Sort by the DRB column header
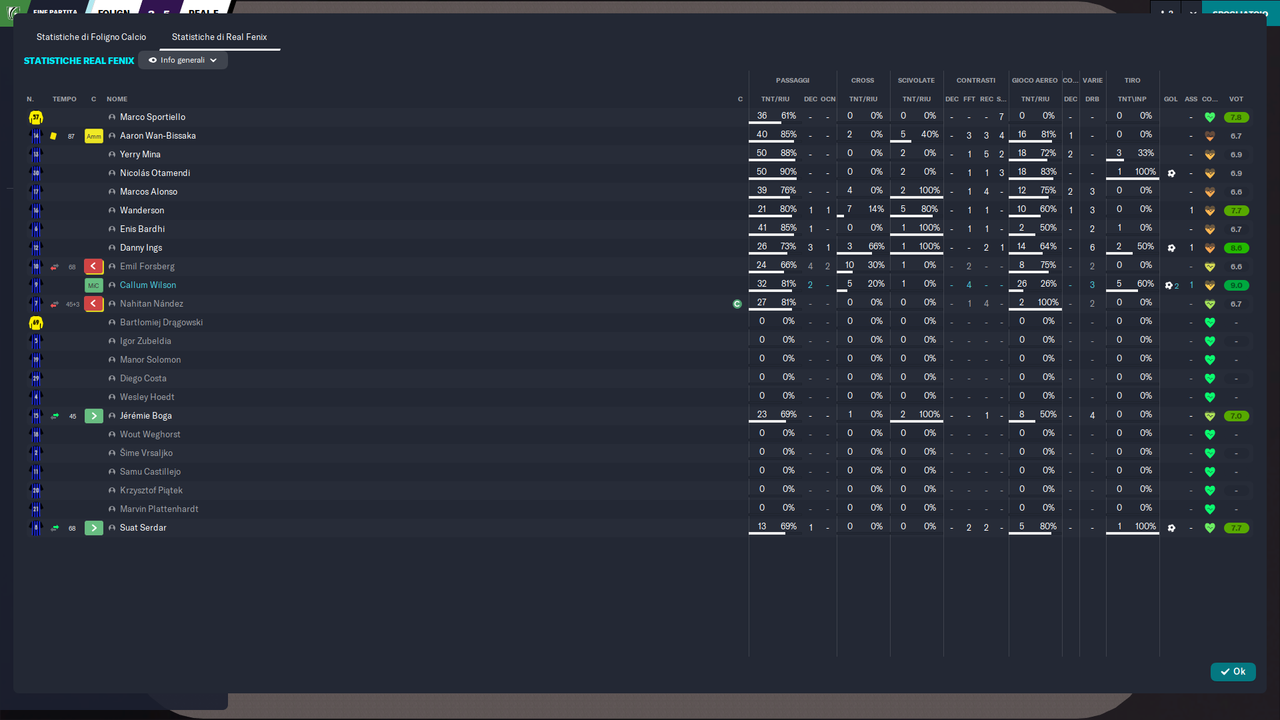Image resolution: width=1280 pixels, height=720 pixels. coord(1092,99)
